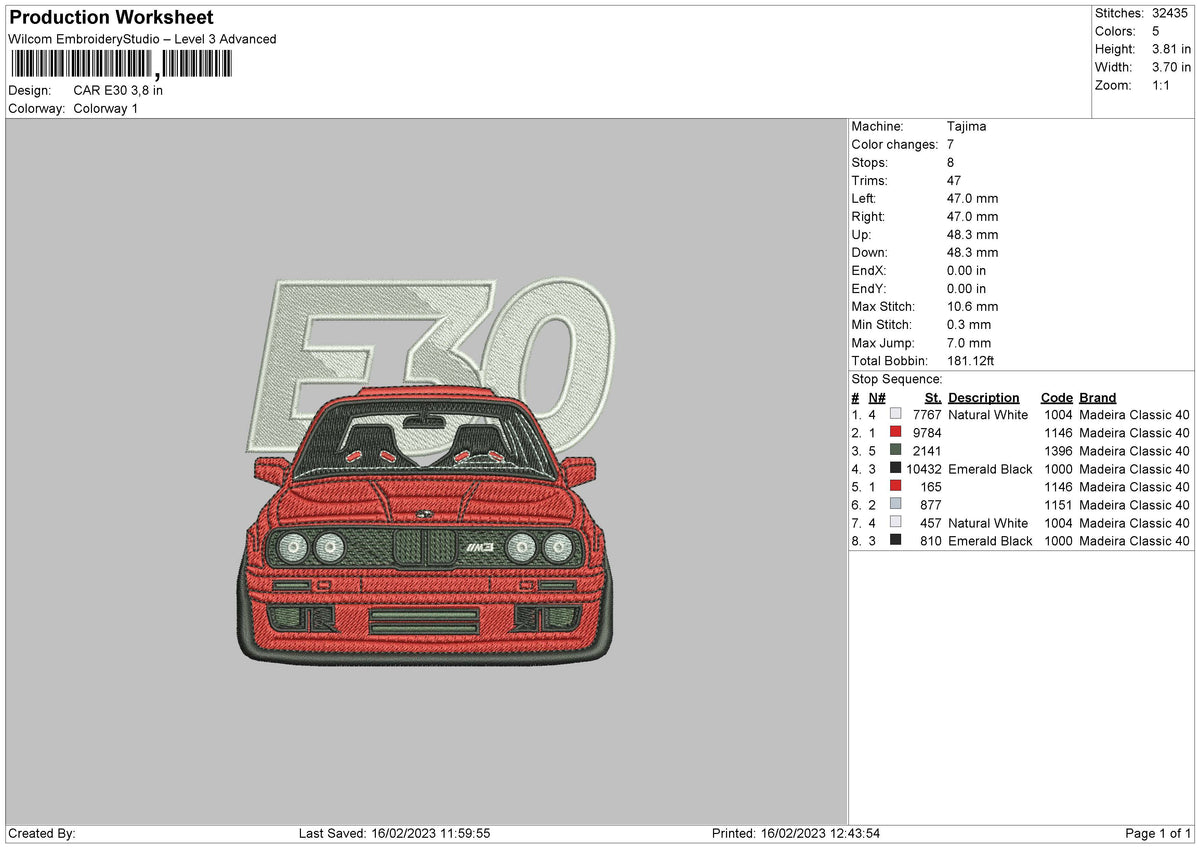Click the white swatch in stop row 7
The width and height of the screenshot is (1200, 848).
pyautogui.click(x=896, y=522)
